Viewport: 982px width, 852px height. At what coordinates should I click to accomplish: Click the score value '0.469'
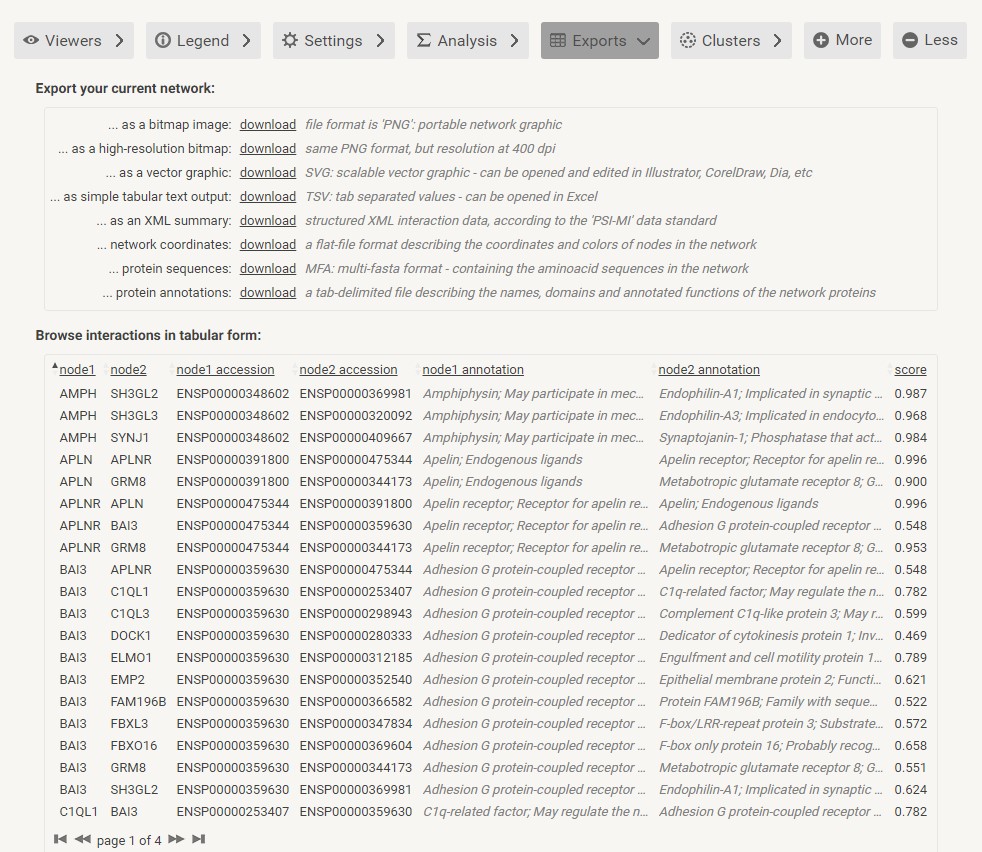pyautogui.click(x=911, y=636)
